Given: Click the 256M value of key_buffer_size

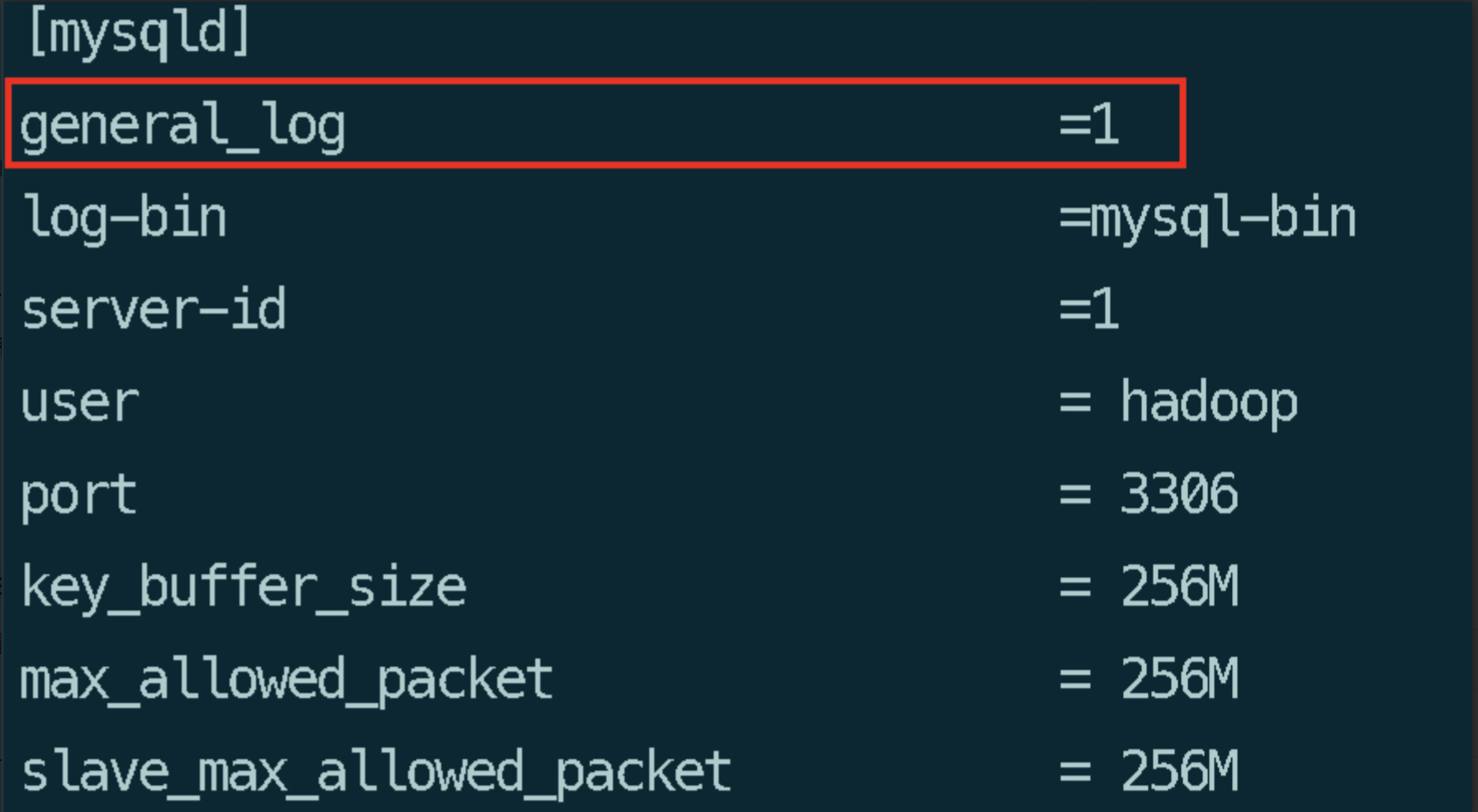Looking at the screenshot, I should [1179, 588].
